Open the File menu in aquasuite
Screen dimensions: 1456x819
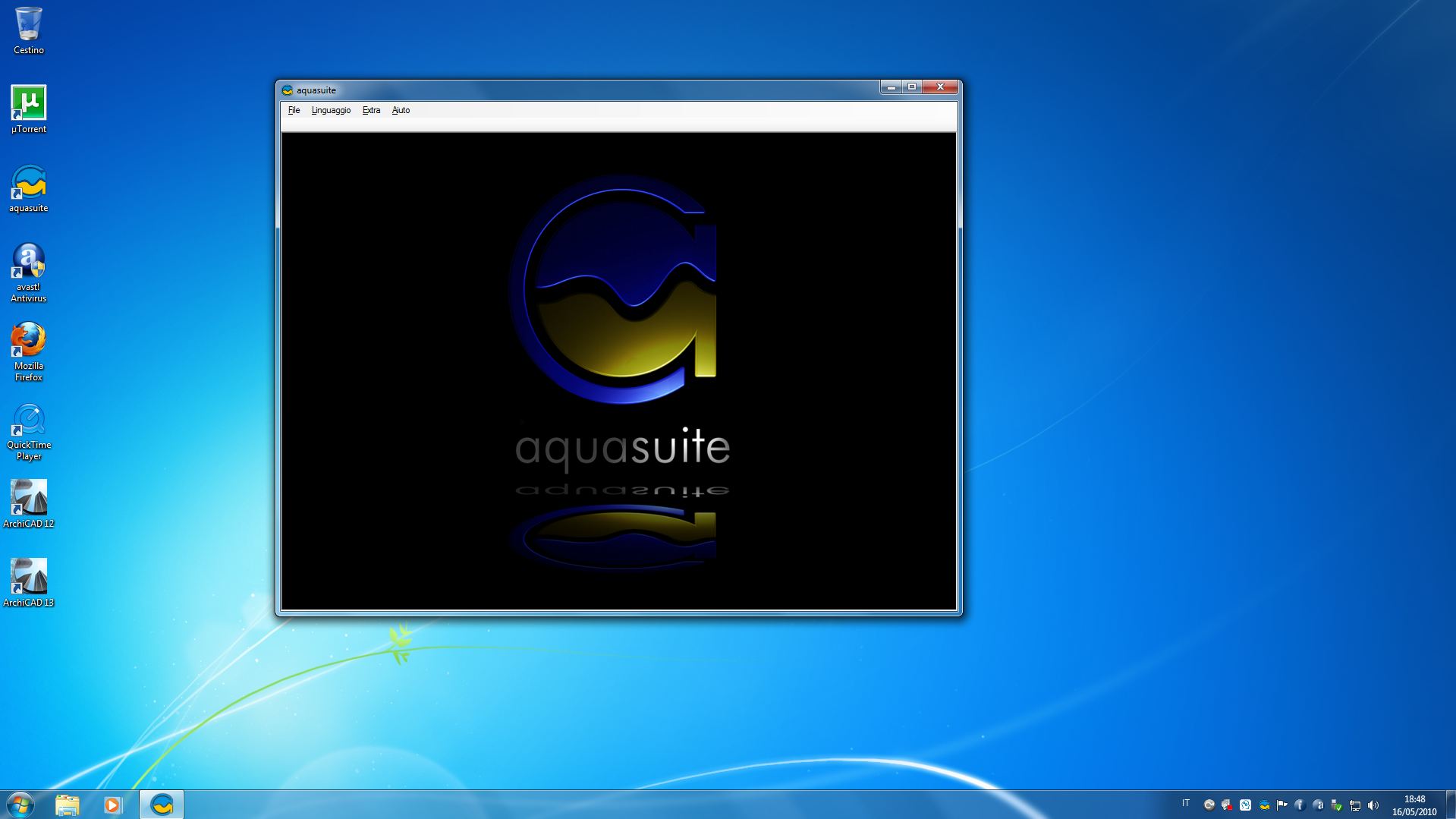coord(294,110)
